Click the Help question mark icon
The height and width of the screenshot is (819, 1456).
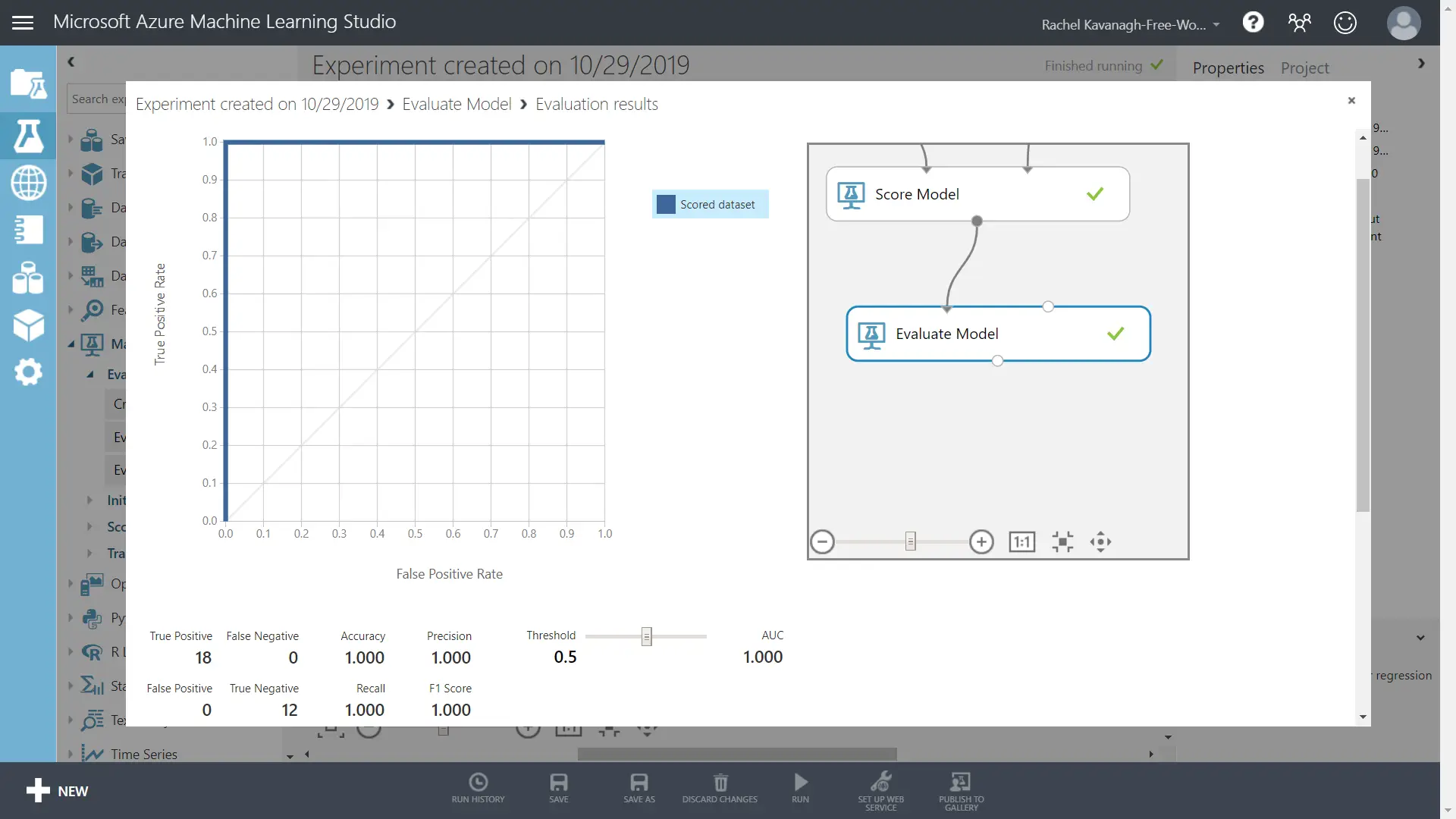1253,23
